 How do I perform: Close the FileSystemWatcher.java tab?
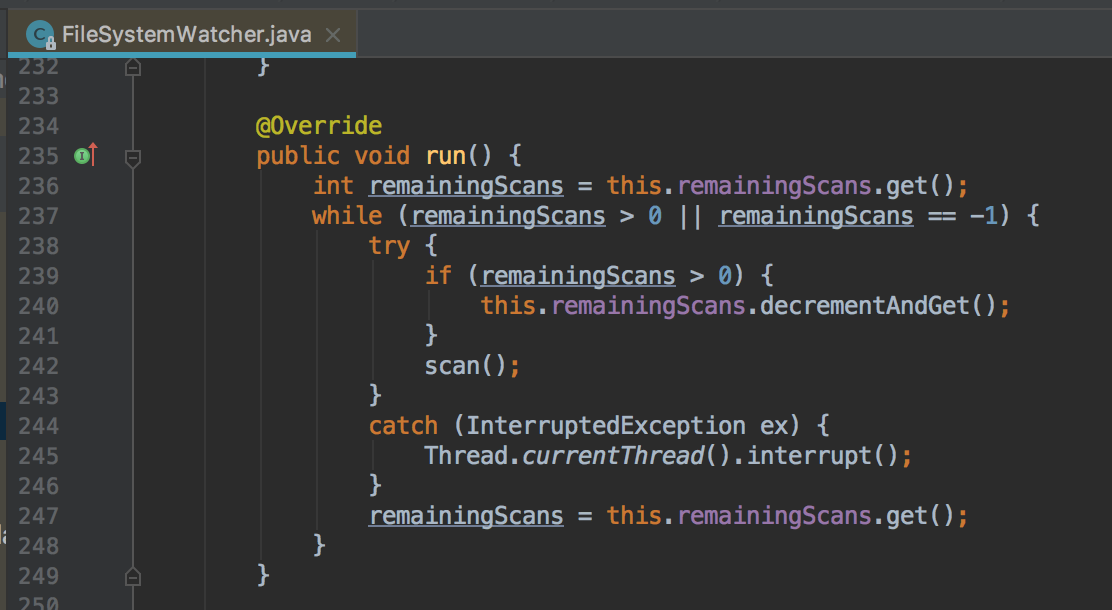click(x=332, y=33)
